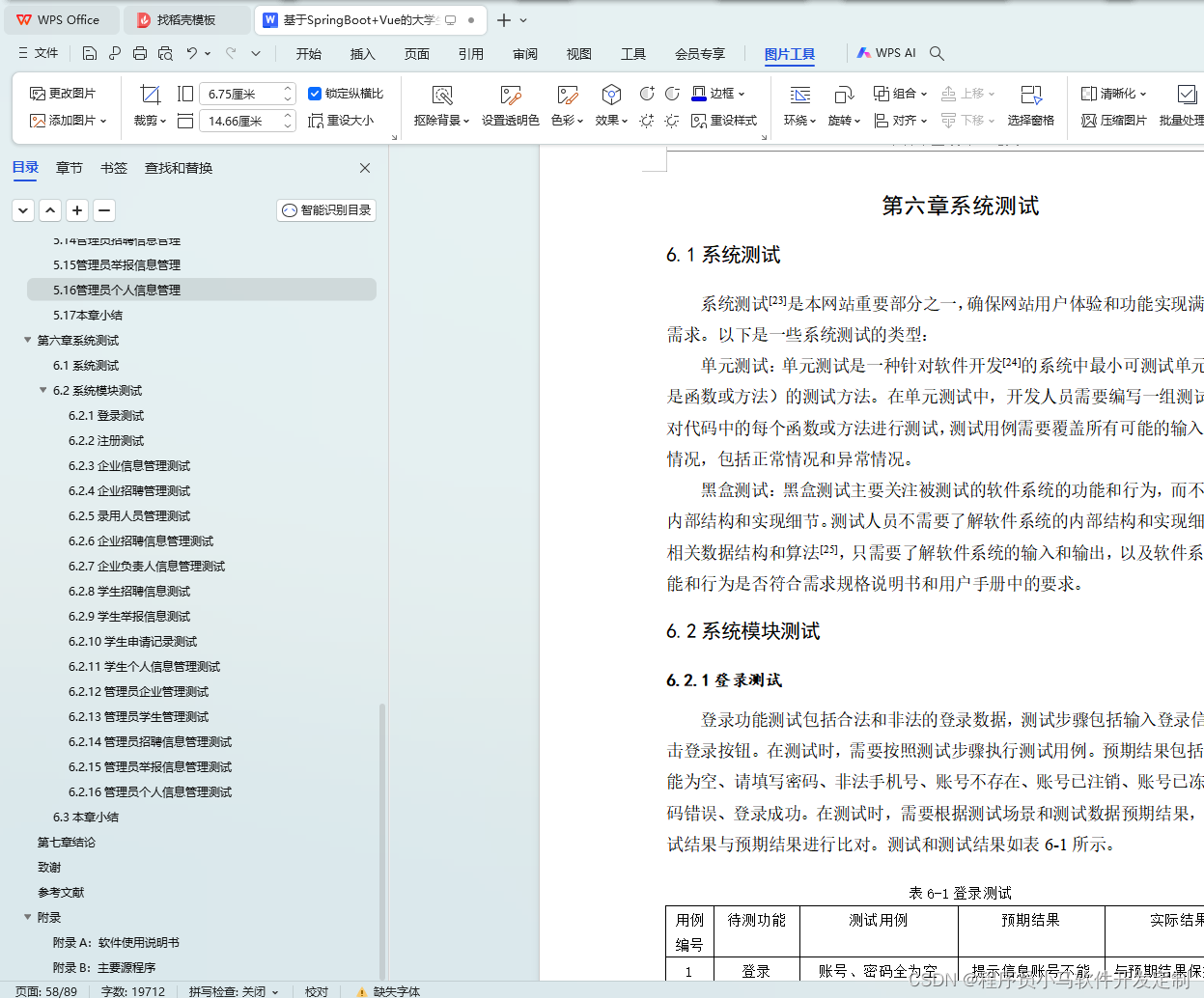The width and height of the screenshot is (1204, 998).
Task: Collapse the 第六章系统测试 chapter in outline
Action: coord(27,340)
